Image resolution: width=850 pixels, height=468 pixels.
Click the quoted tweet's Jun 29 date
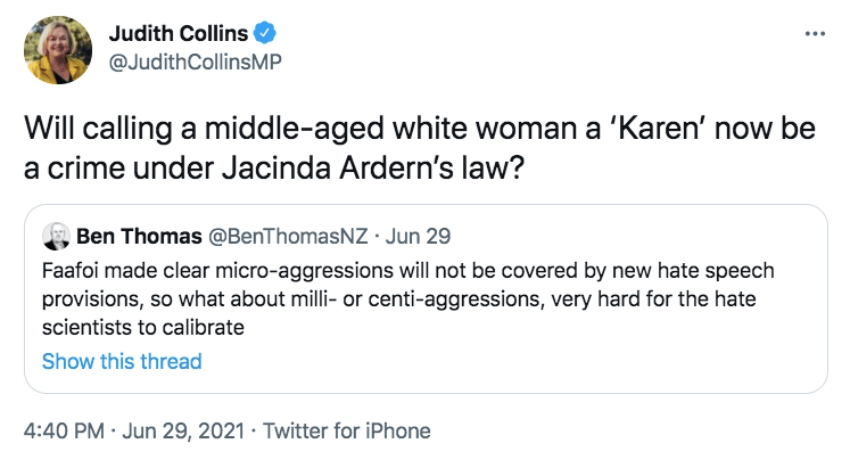[x=418, y=238]
